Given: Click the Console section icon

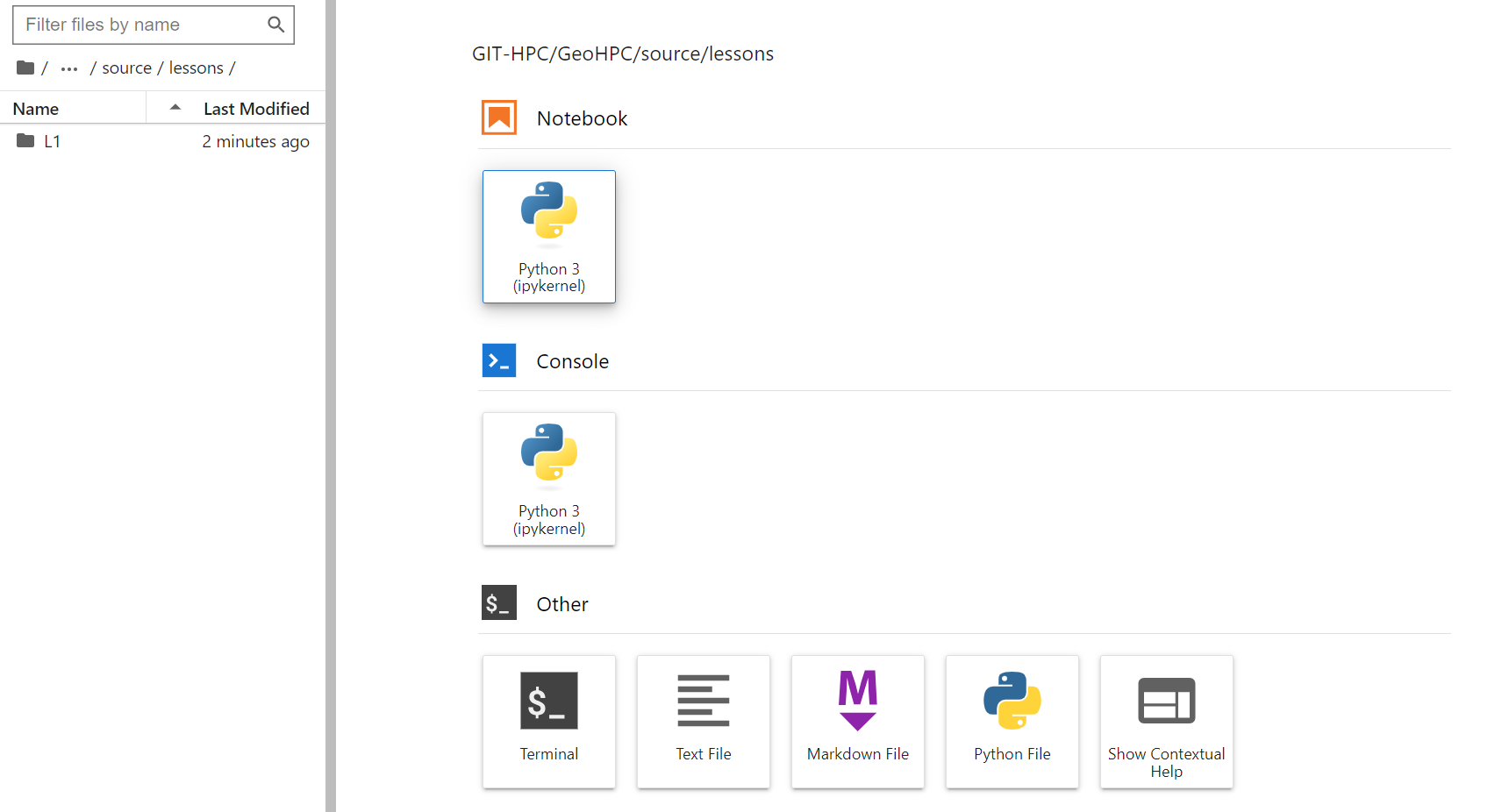Looking at the screenshot, I should 499,360.
